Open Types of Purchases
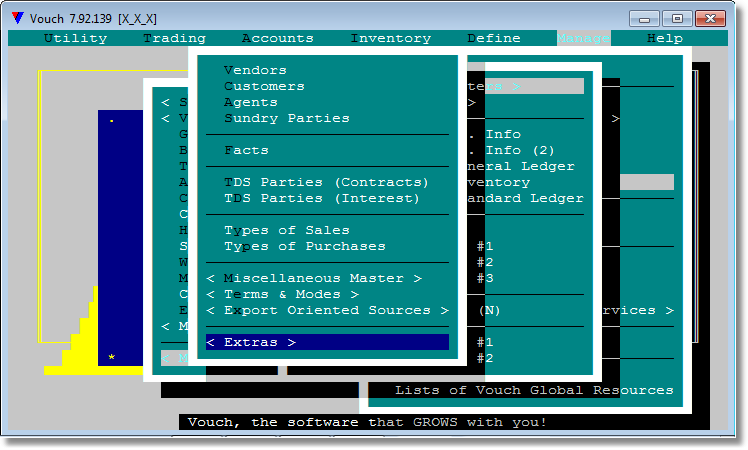The width and height of the screenshot is (748, 450). (305, 246)
